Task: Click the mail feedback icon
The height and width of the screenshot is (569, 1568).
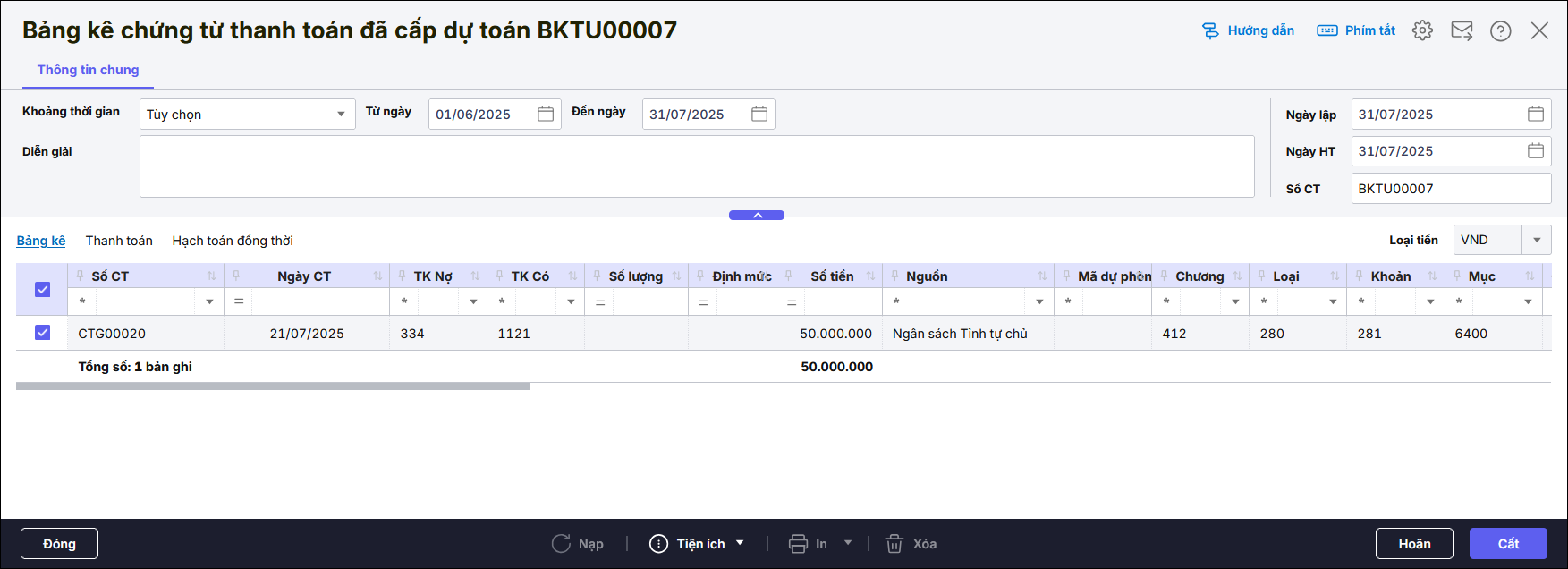Action: [x=1462, y=30]
